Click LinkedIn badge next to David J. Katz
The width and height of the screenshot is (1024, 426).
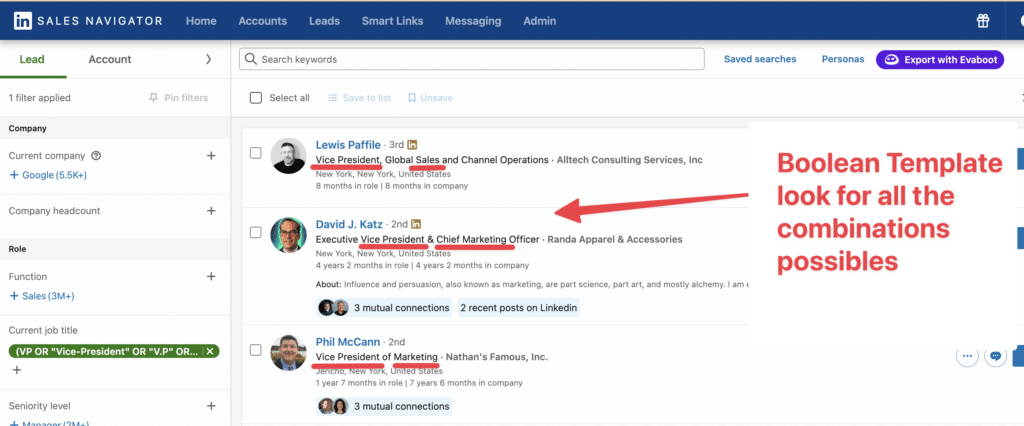click(416, 224)
